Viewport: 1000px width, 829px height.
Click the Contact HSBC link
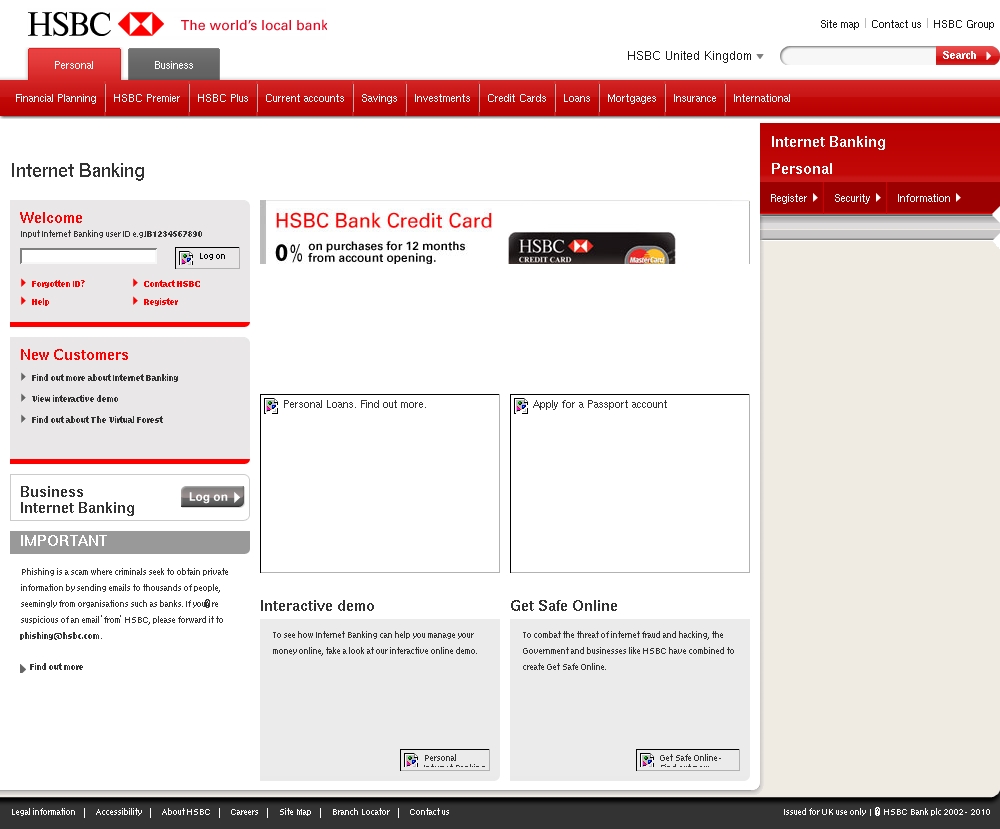pyautogui.click(x=172, y=284)
